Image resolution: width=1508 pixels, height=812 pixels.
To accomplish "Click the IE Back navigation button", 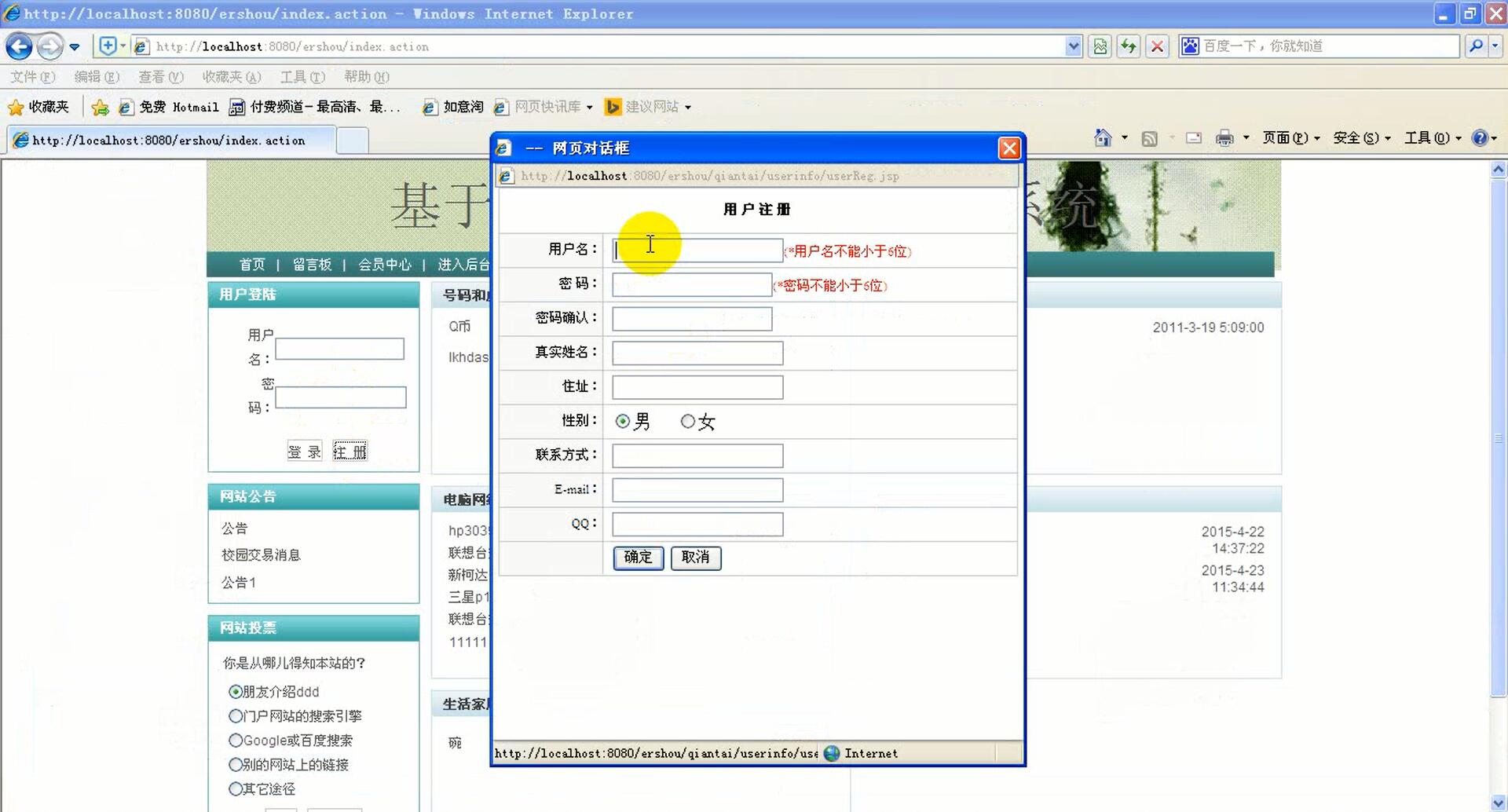I will coord(19,46).
